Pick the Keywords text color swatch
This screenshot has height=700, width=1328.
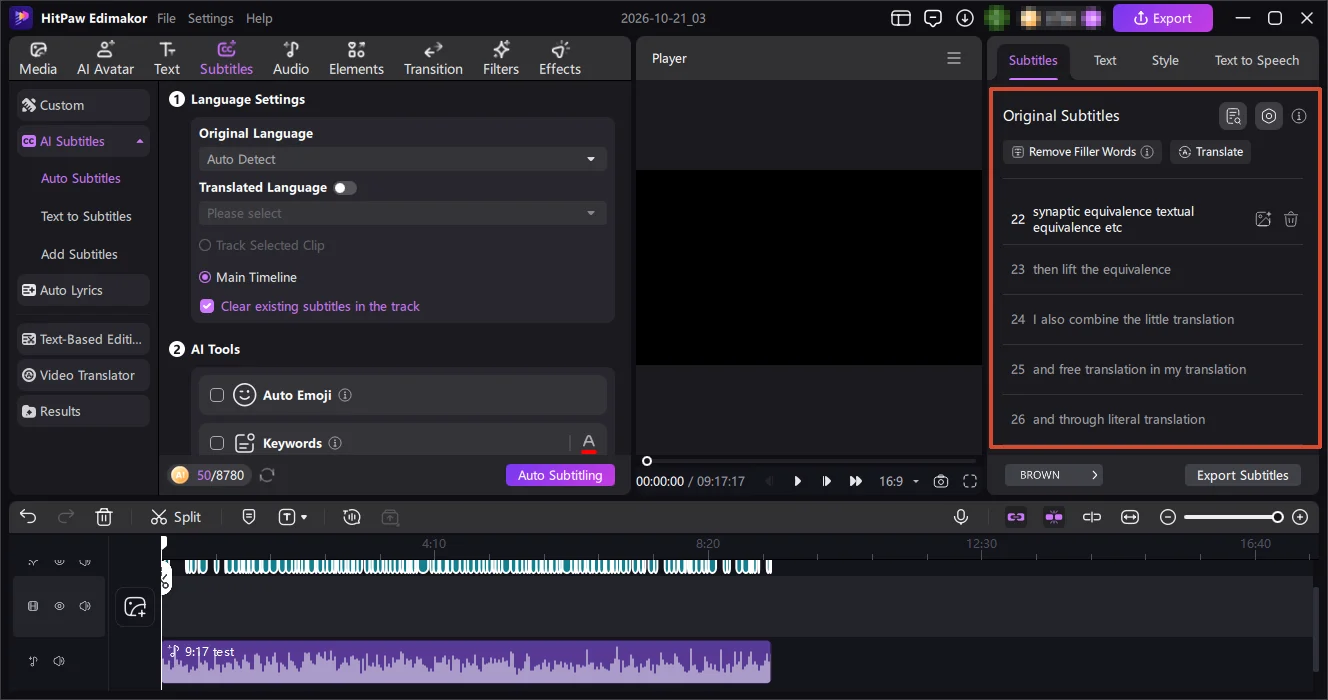(x=588, y=443)
